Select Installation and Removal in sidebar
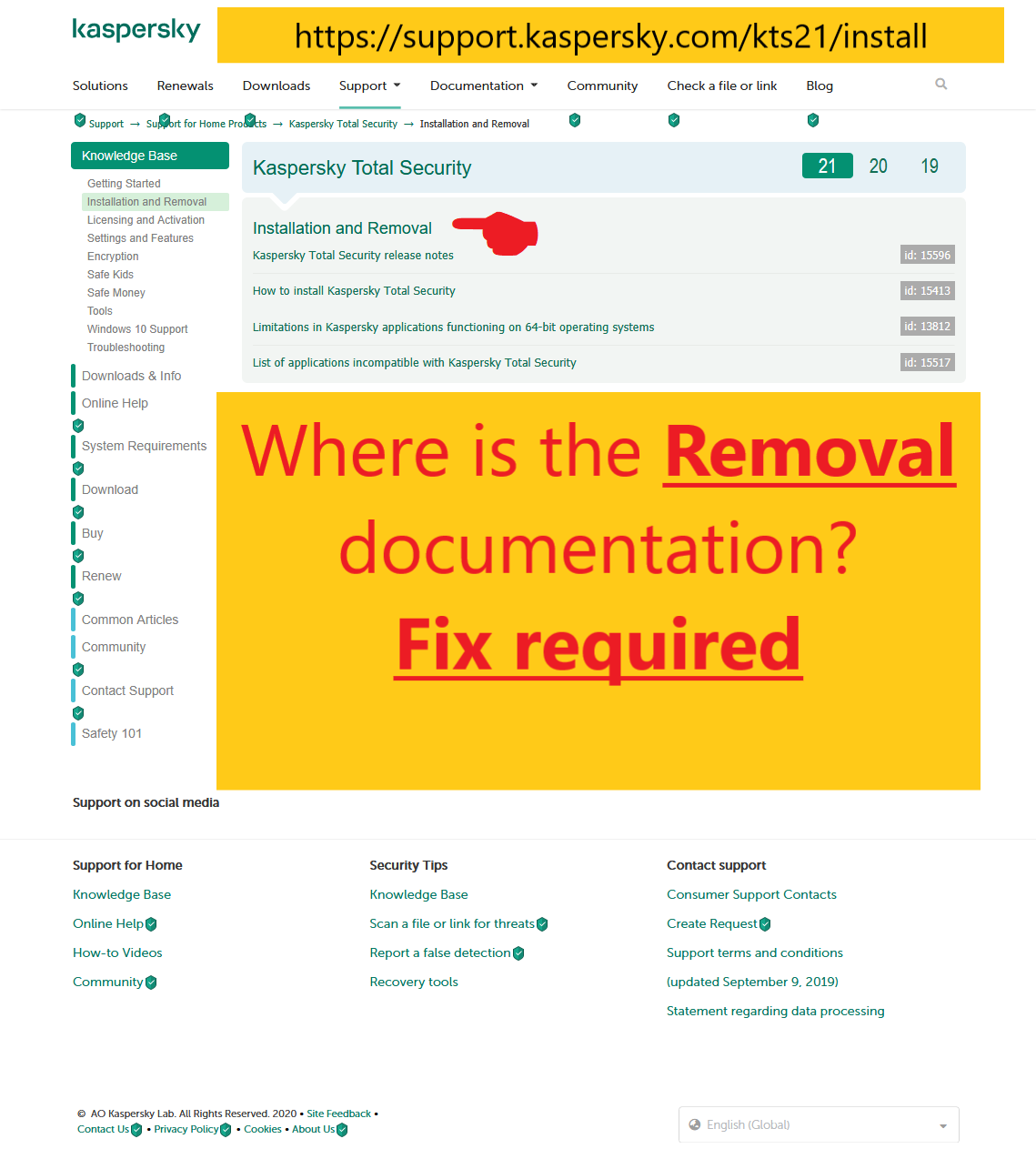 pos(155,202)
